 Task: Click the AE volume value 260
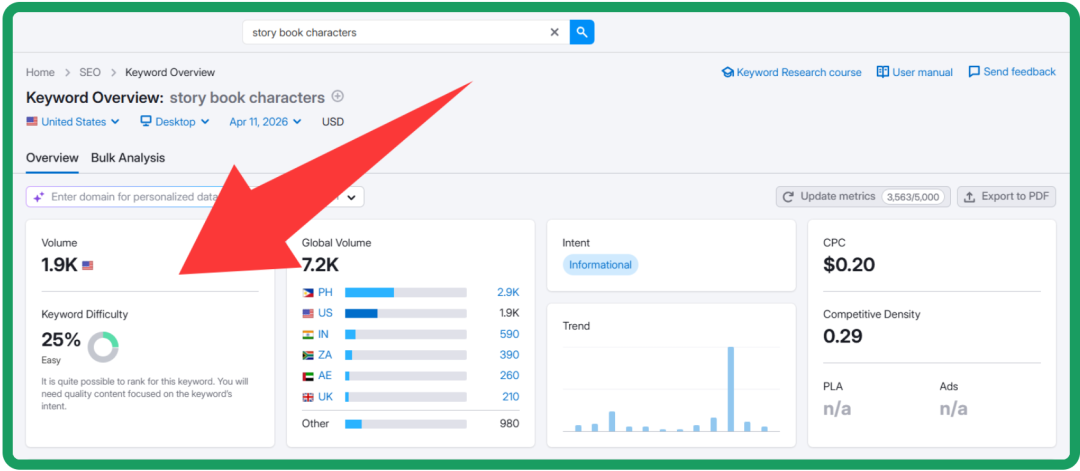click(x=510, y=376)
